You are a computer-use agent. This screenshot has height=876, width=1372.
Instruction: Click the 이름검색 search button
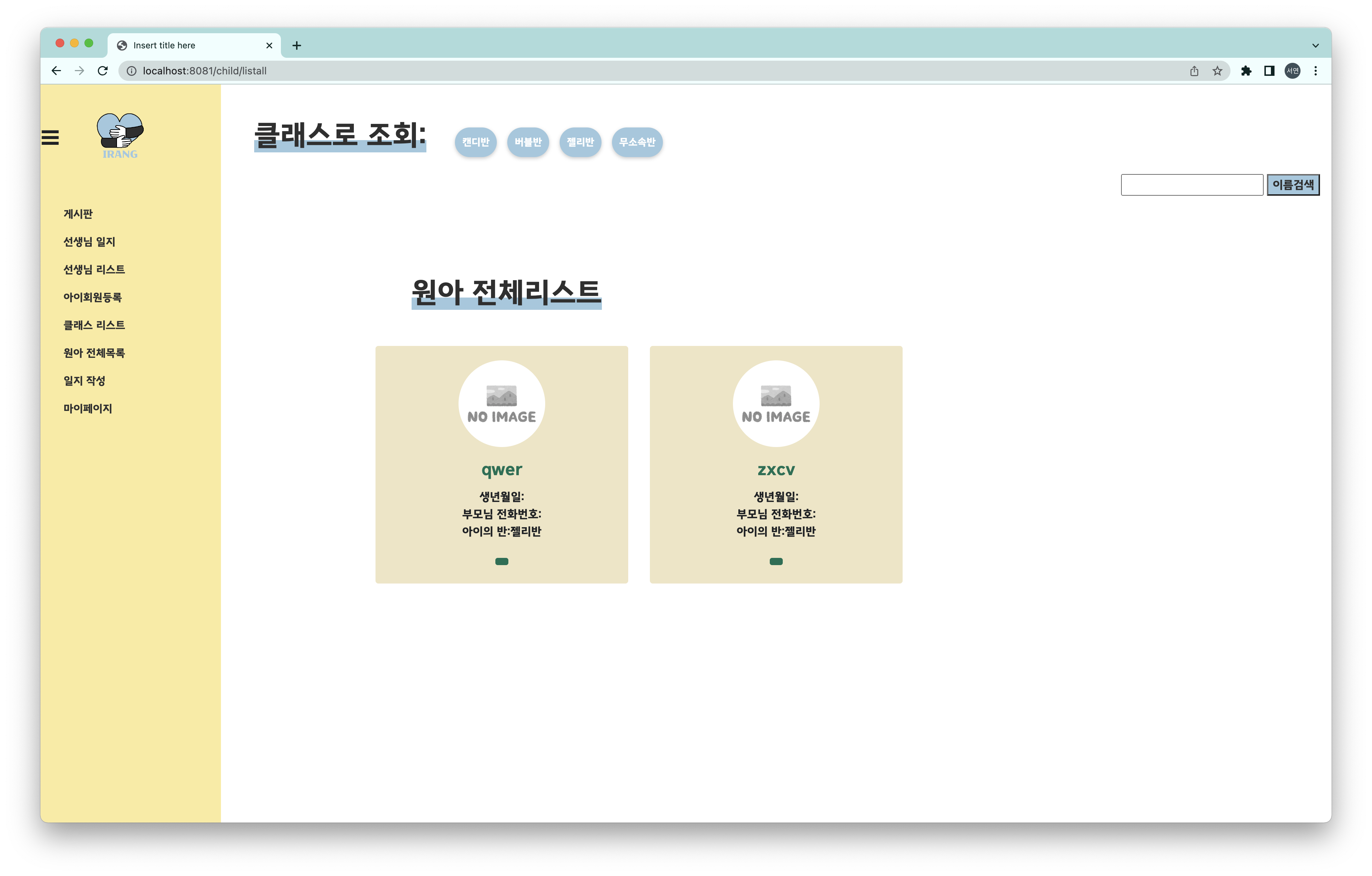[1293, 184]
